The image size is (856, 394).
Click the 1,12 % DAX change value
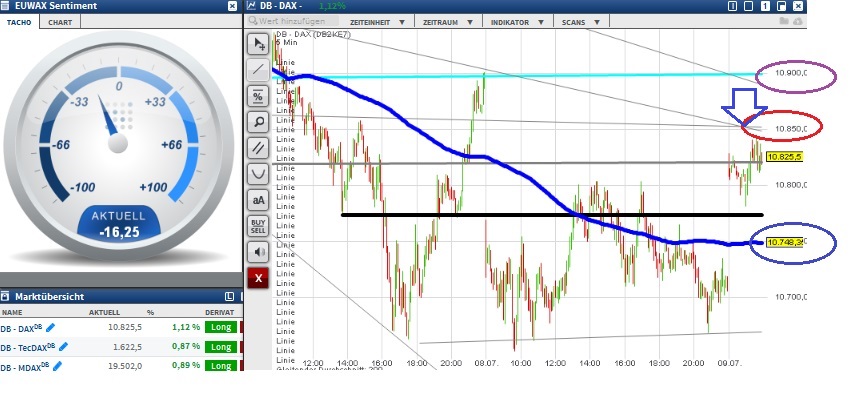point(186,327)
